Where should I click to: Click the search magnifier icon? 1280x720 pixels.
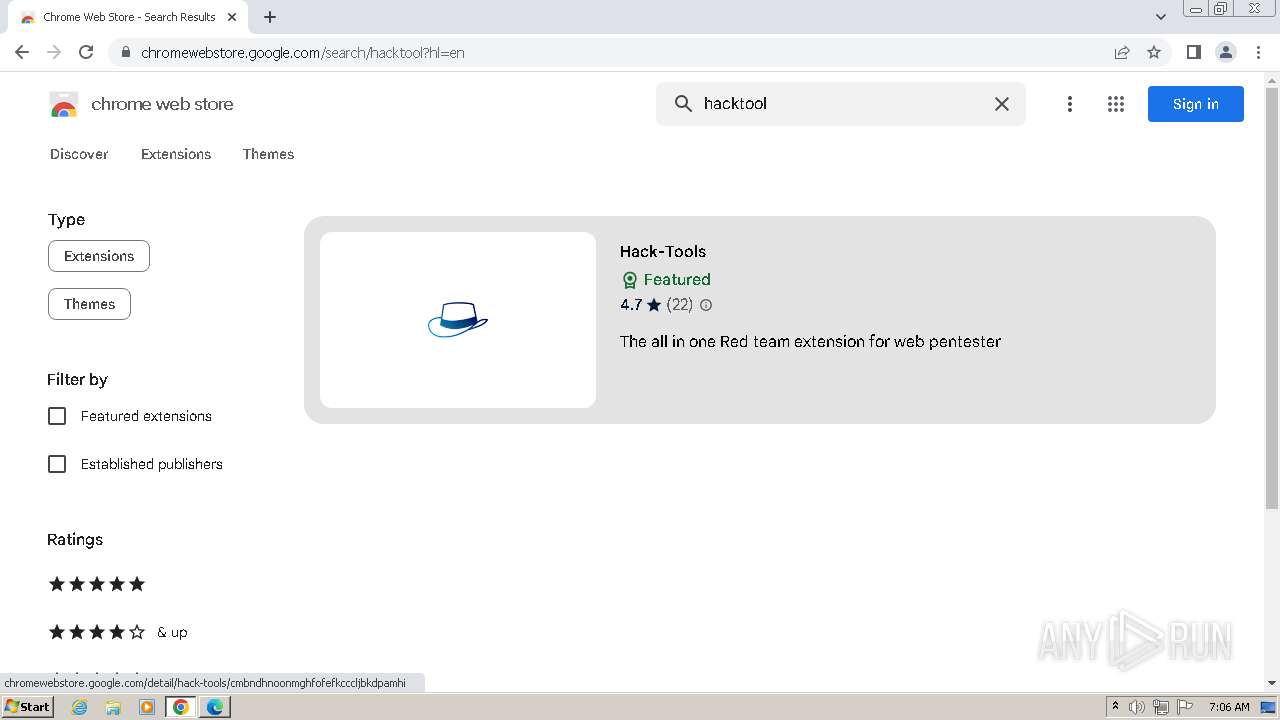point(683,103)
